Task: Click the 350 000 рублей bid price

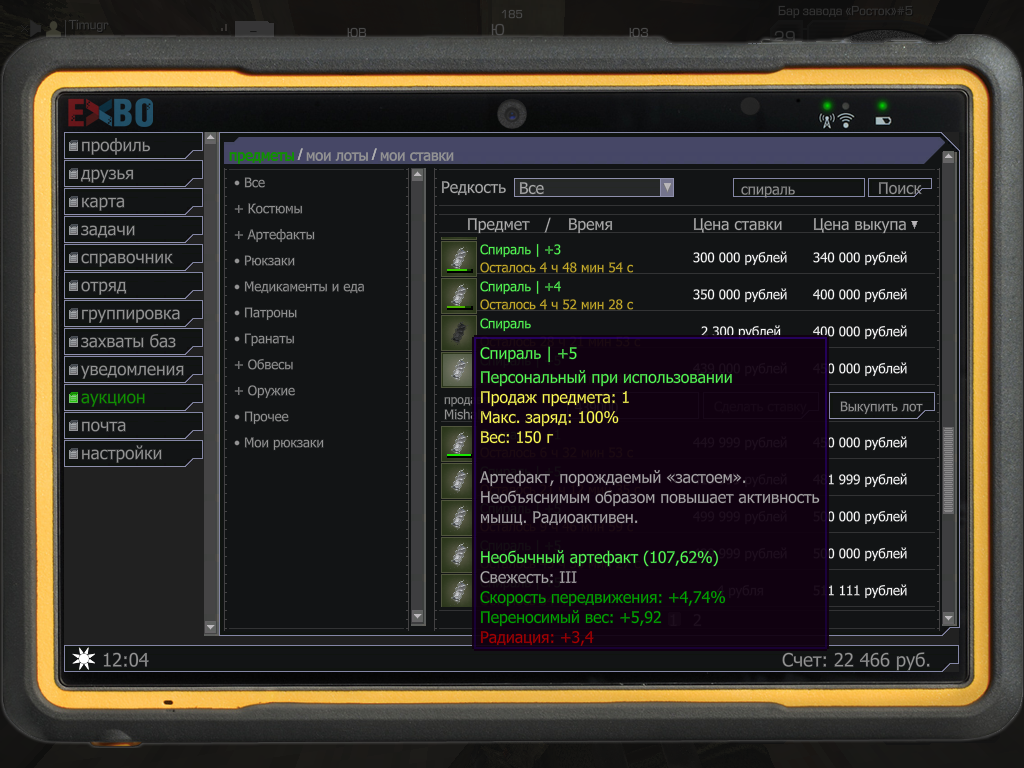Action: click(739, 295)
